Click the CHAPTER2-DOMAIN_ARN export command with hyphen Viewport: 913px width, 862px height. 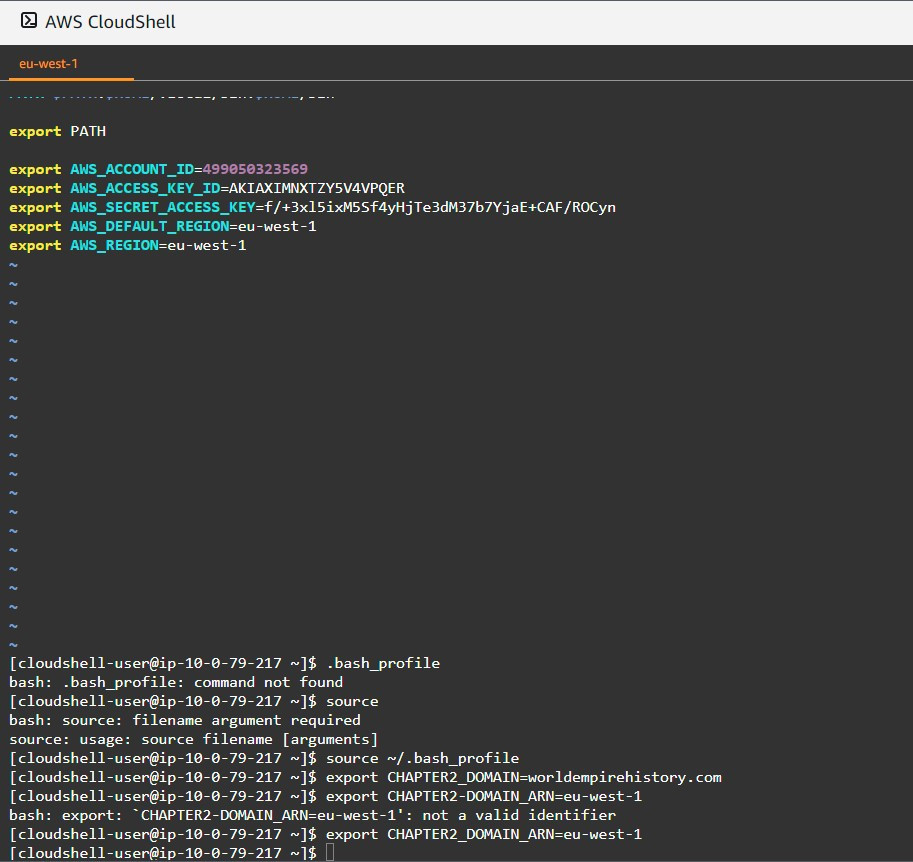pyautogui.click(x=484, y=796)
